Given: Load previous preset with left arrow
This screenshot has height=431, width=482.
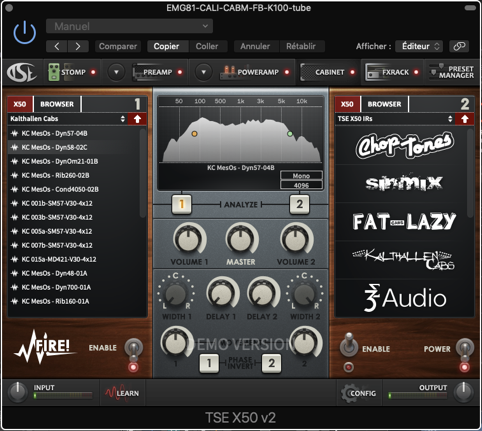Looking at the screenshot, I should [57, 46].
